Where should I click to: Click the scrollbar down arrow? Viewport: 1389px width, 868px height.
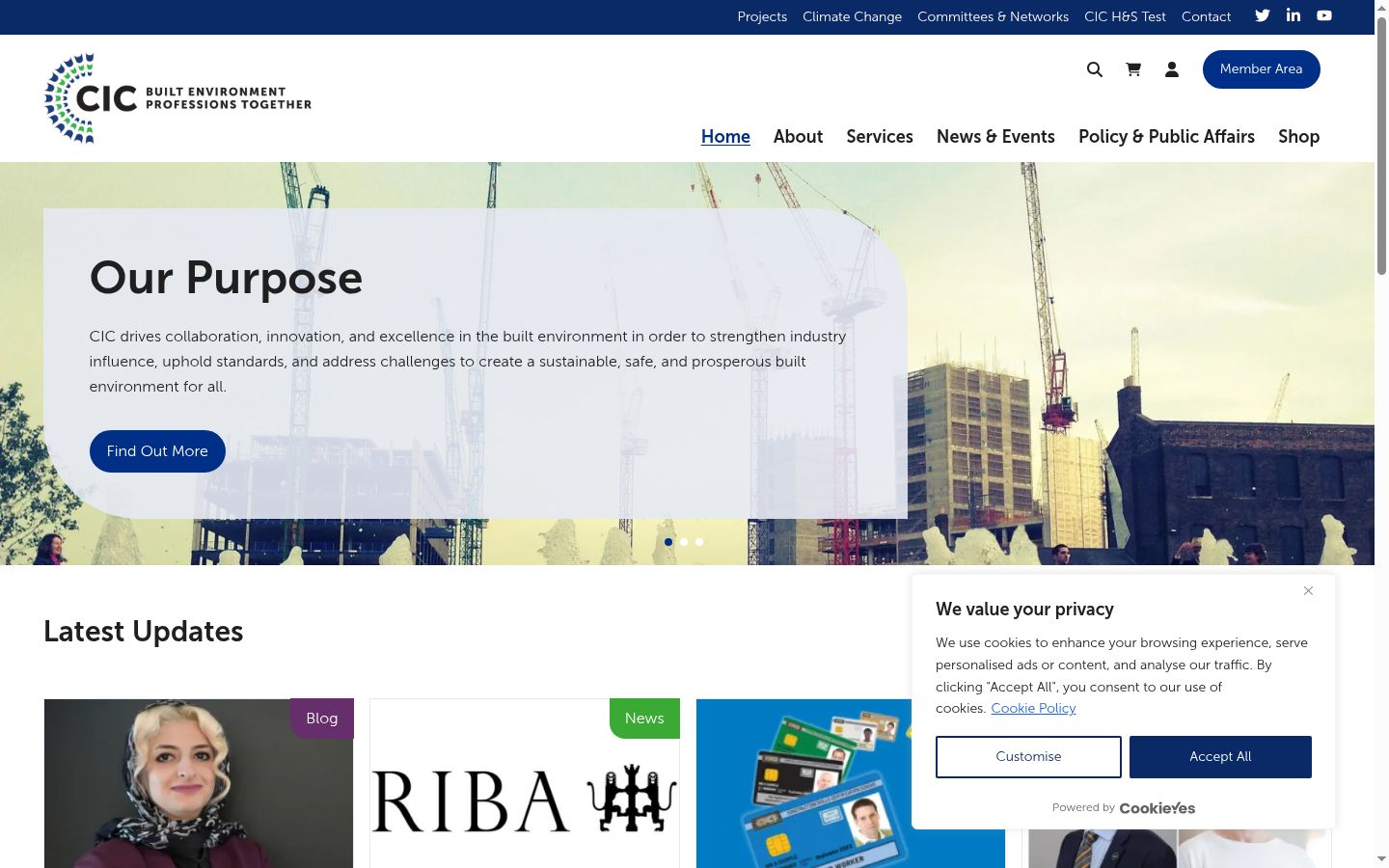point(1381,859)
